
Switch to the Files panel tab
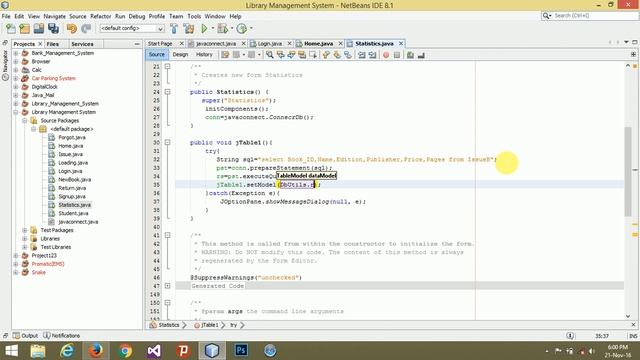click(53, 44)
